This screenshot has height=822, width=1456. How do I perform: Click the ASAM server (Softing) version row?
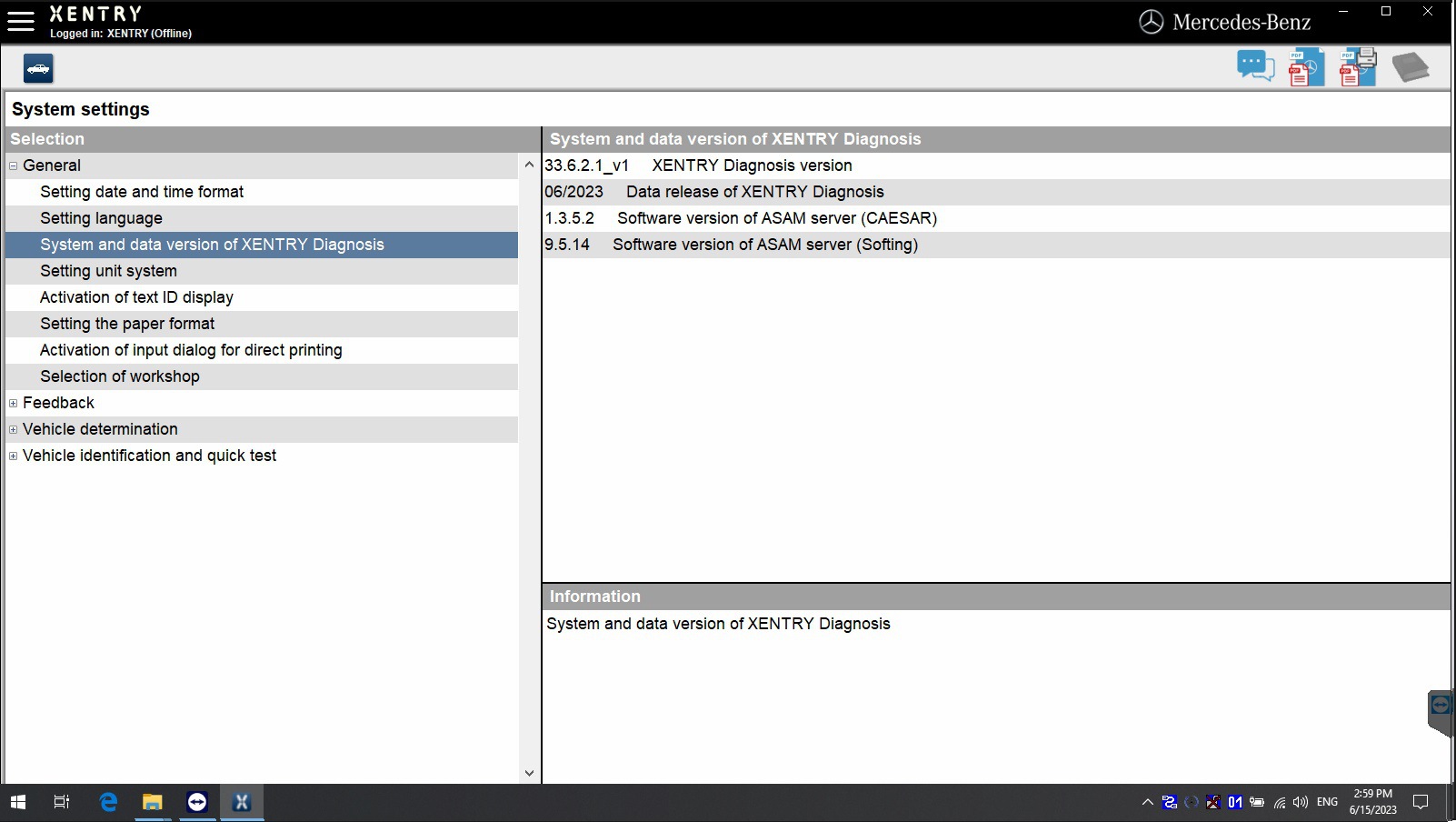(x=996, y=245)
